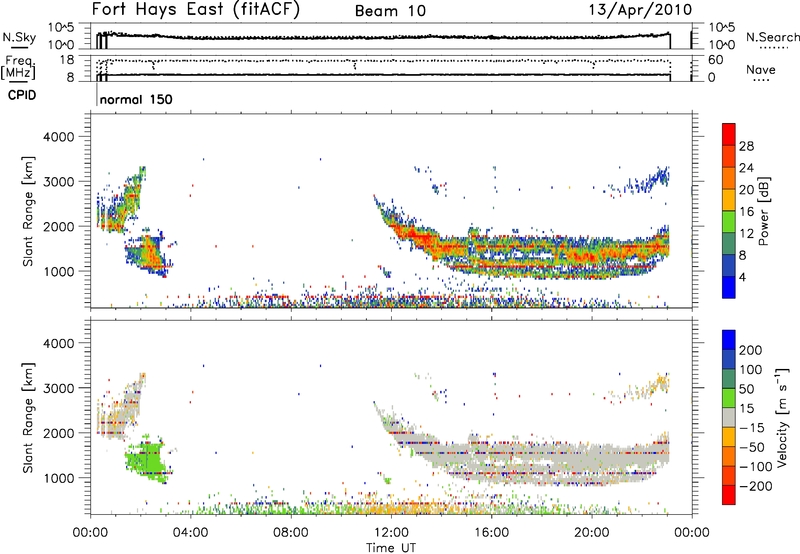The width and height of the screenshot is (800, 554).
Task: Click the 'Velocity [m s-1]' color bar label
Action: [782, 417]
